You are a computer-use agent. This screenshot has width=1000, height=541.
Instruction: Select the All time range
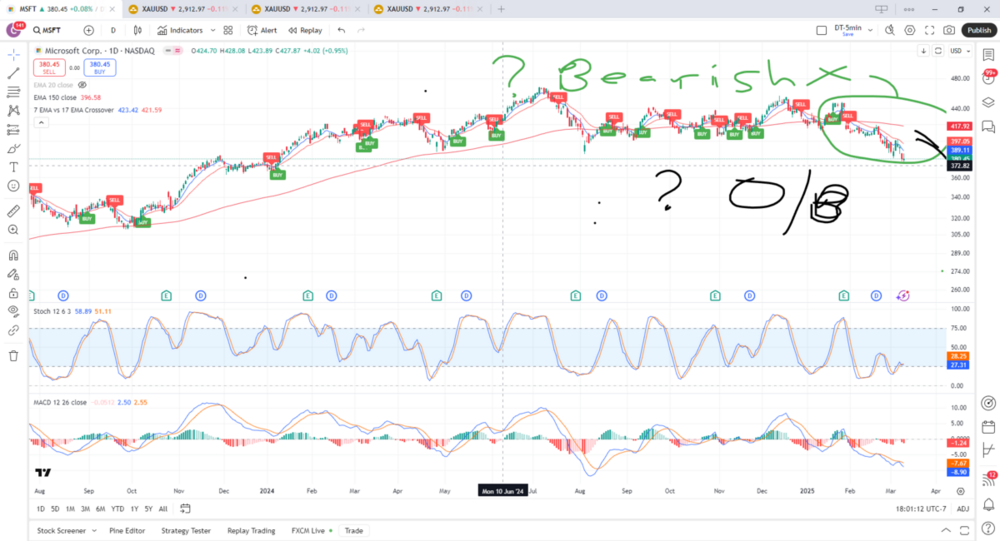163,508
